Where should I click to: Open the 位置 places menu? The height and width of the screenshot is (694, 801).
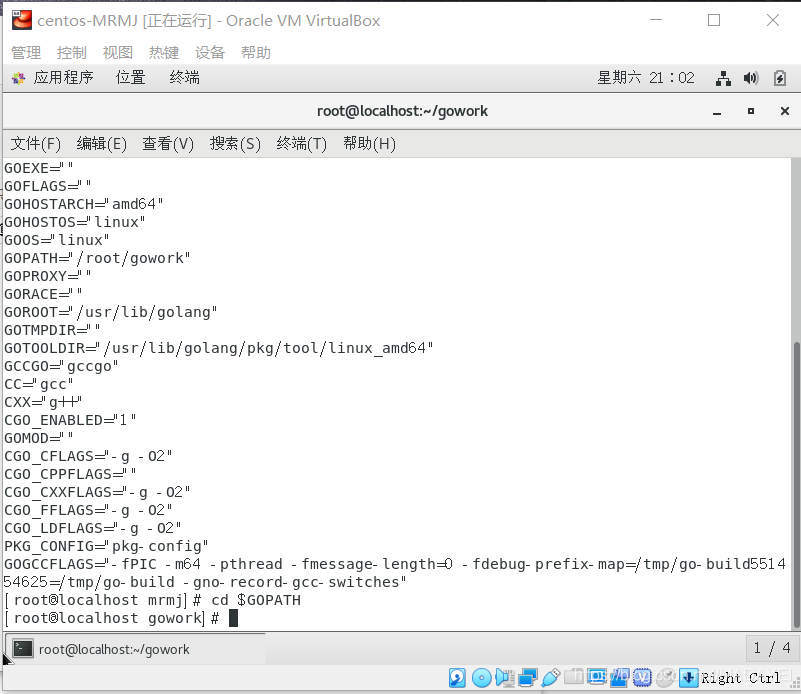click(x=130, y=78)
